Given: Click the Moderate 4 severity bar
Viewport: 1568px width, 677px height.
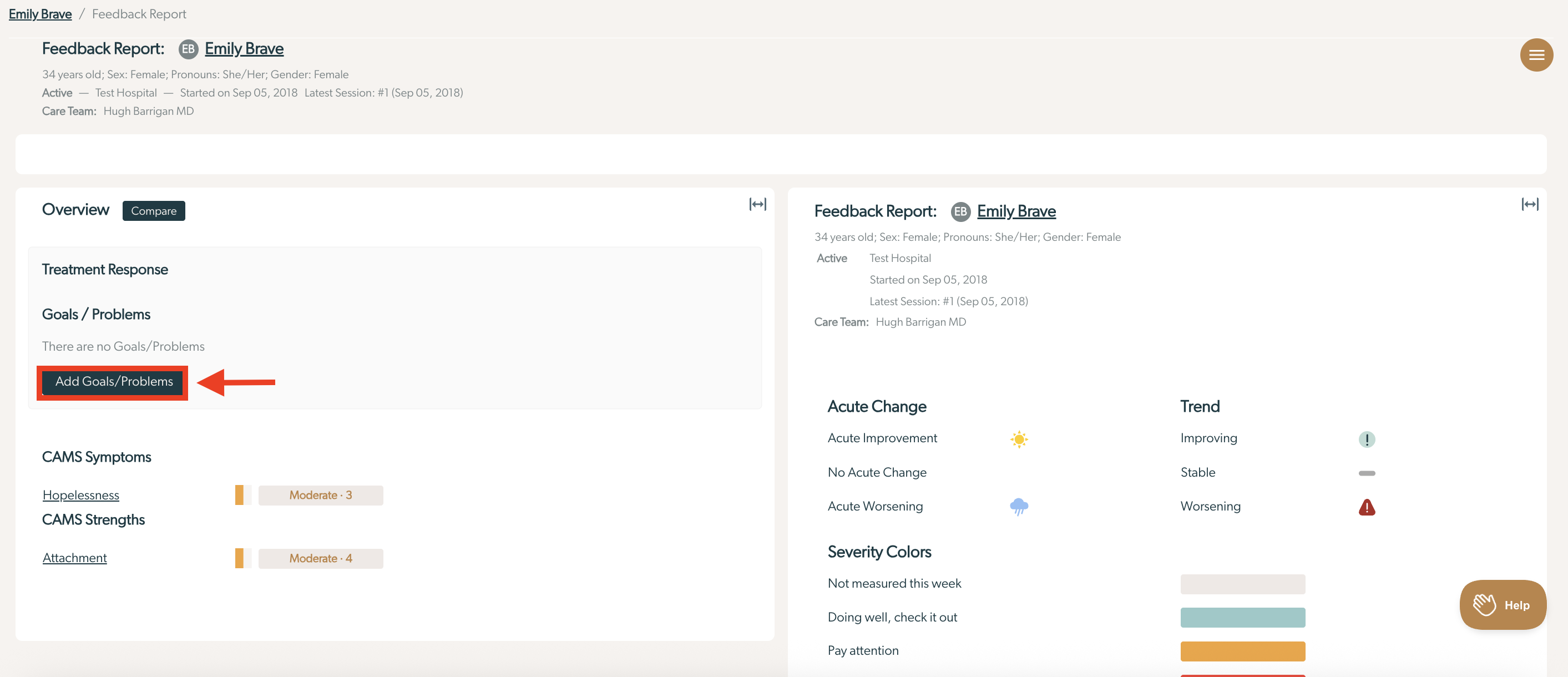Looking at the screenshot, I should tap(320, 558).
